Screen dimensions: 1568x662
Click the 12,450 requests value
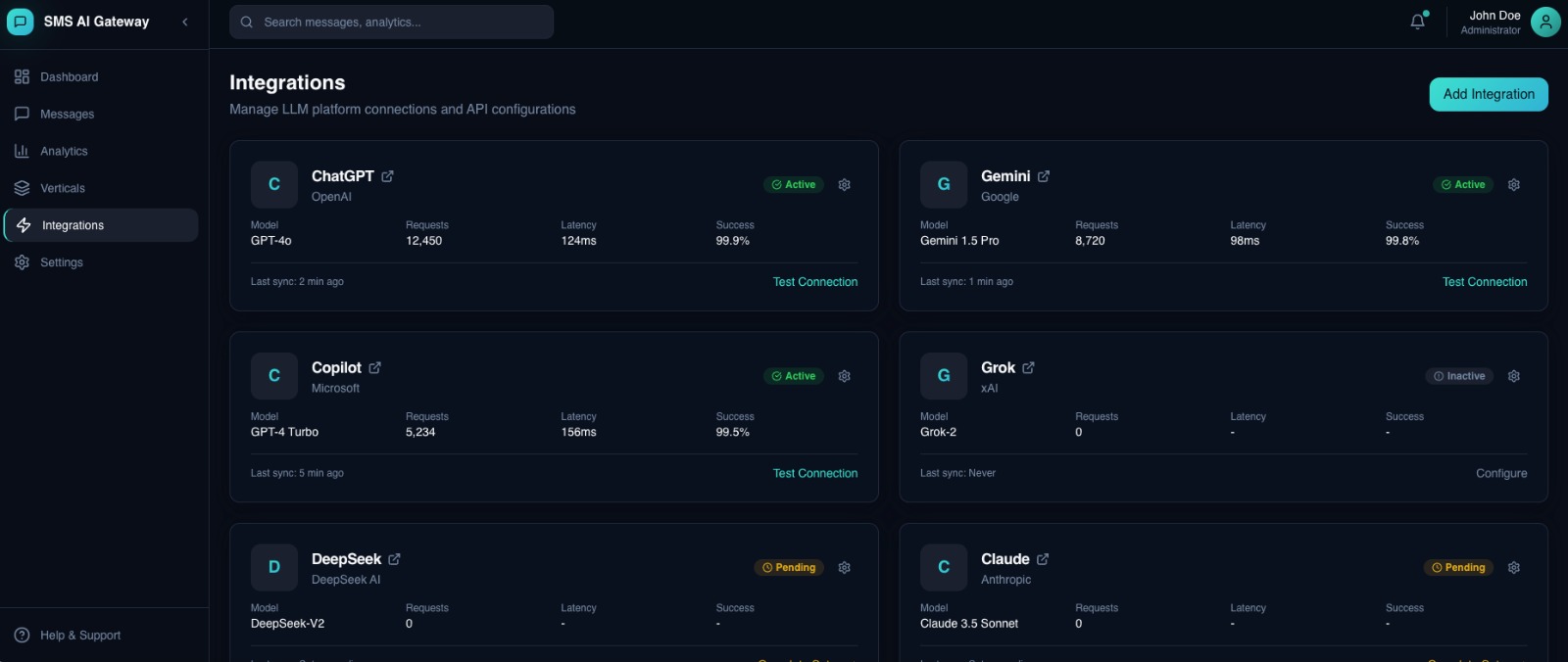pyautogui.click(x=424, y=241)
